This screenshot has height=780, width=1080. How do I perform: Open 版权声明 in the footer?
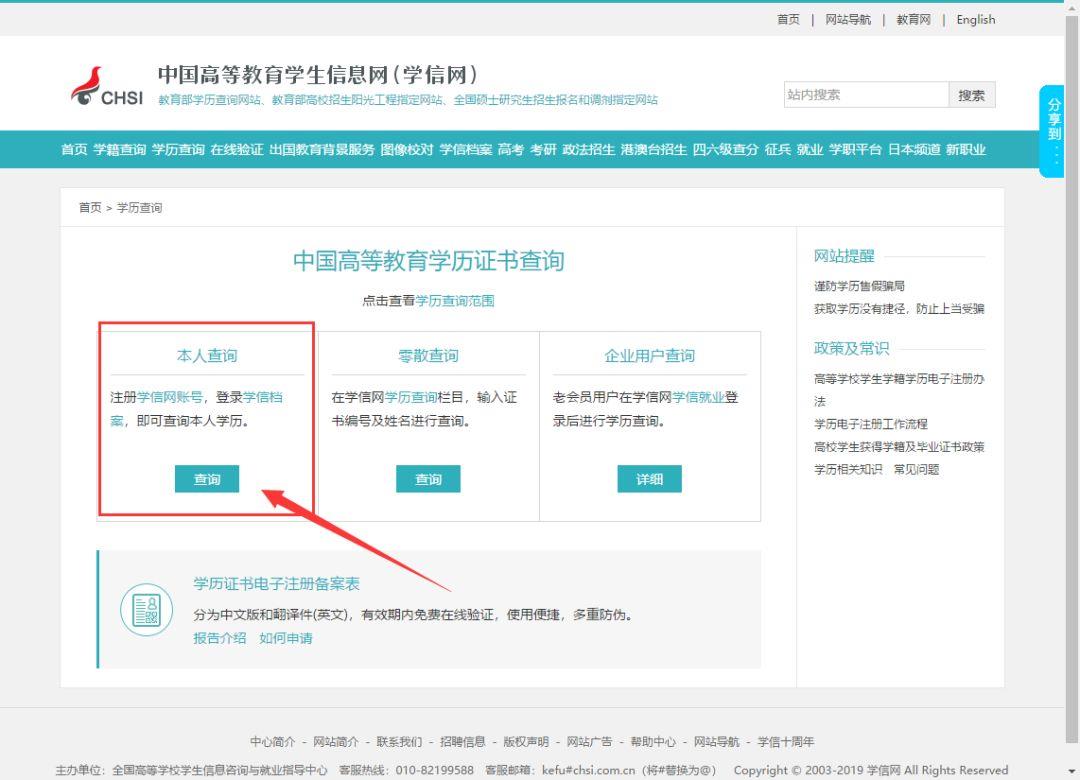point(526,741)
